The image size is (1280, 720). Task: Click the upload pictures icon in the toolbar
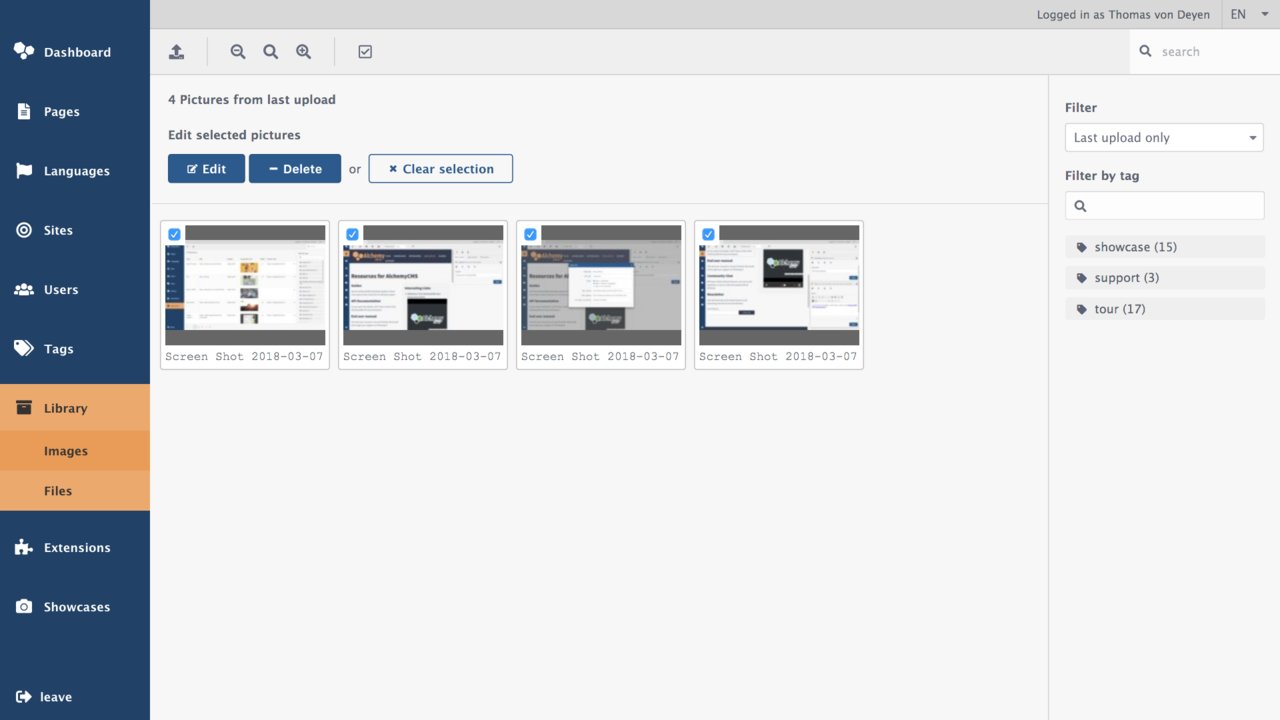click(x=177, y=51)
